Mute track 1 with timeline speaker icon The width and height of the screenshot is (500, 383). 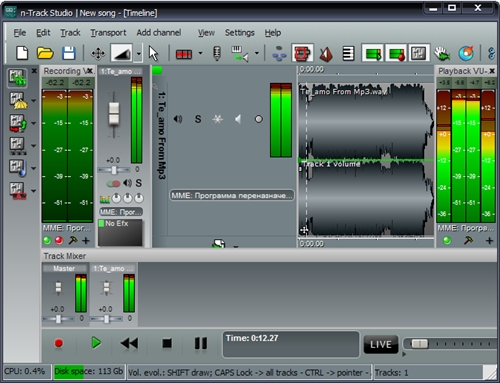tap(178, 119)
